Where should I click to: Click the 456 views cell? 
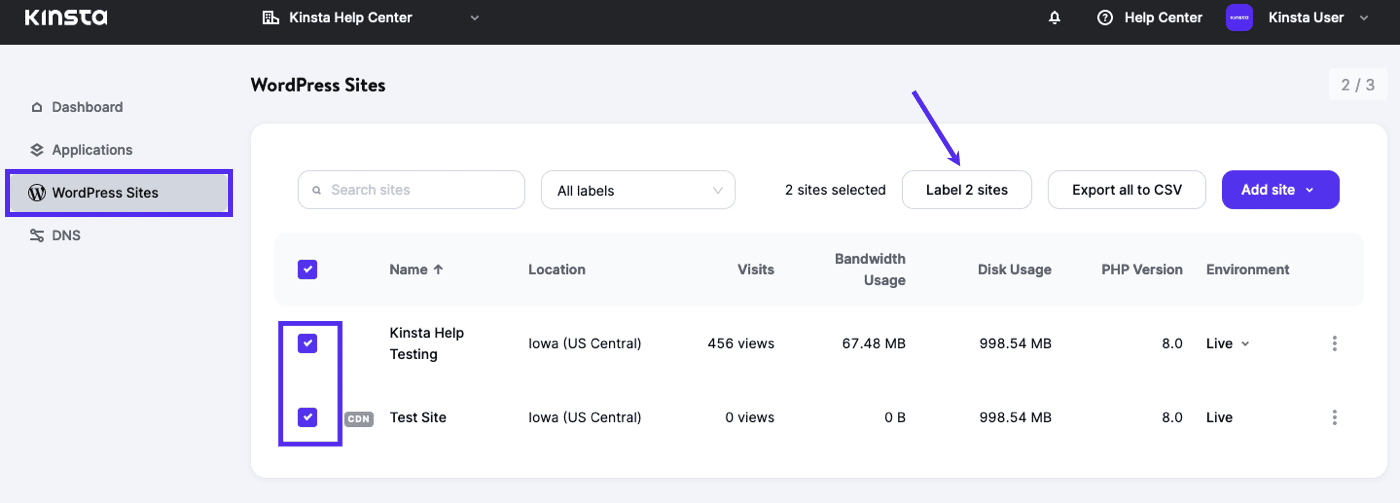[741, 343]
